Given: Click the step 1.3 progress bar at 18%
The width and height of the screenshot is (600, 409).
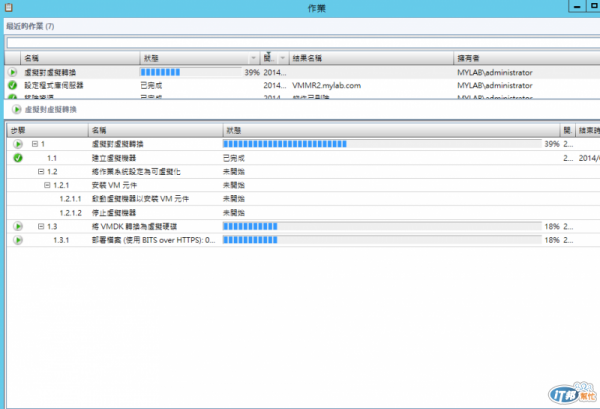Looking at the screenshot, I should 382,226.
